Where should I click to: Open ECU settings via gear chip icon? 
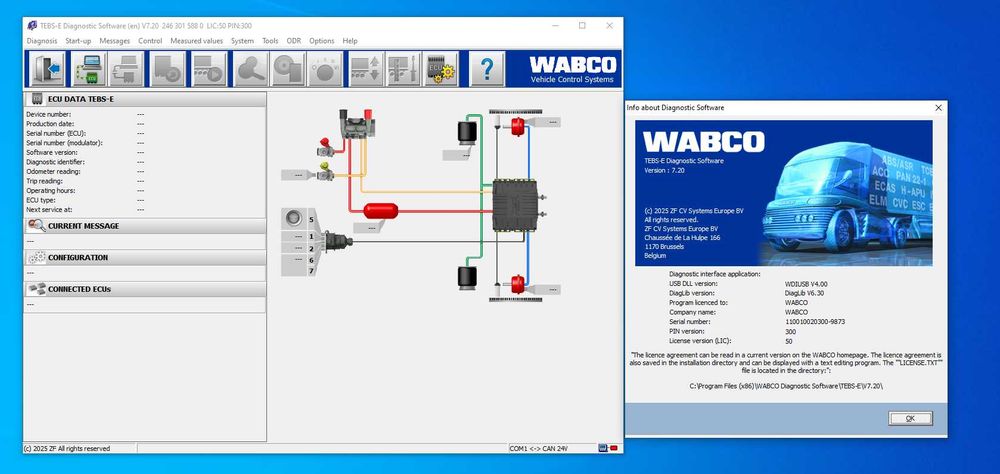pos(441,68)
